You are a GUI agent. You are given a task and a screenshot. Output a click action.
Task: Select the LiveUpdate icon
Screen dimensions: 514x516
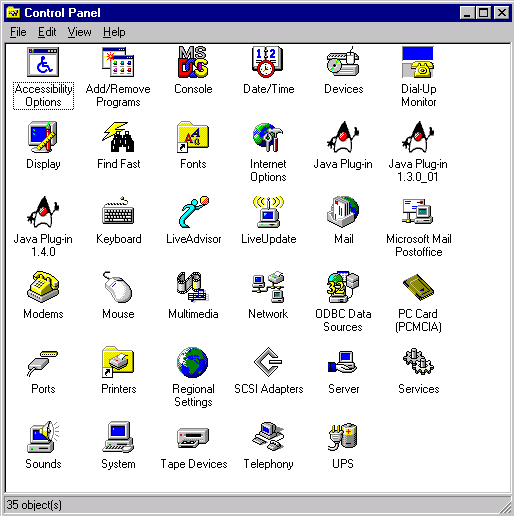click(268, 212)
